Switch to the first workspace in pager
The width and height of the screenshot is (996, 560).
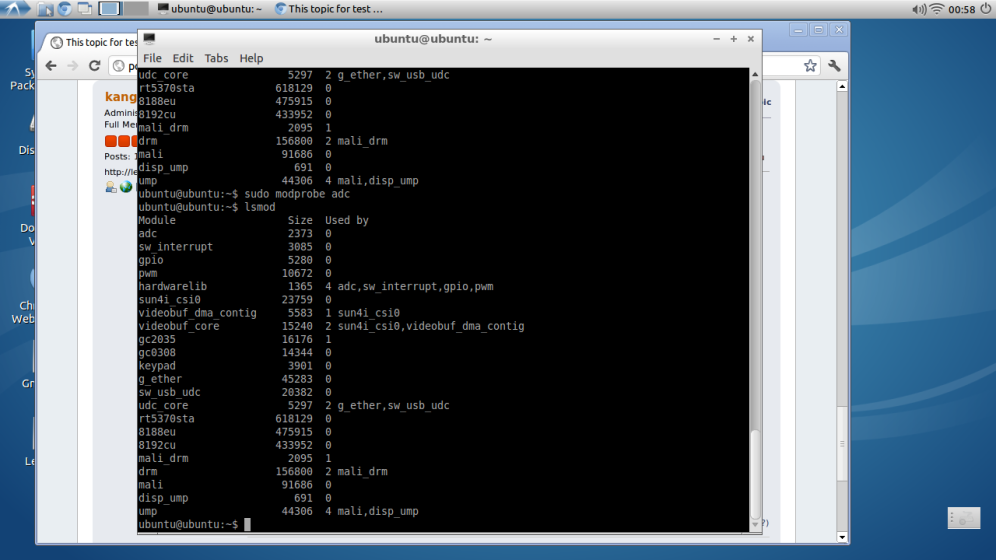[x=109, y=9]
